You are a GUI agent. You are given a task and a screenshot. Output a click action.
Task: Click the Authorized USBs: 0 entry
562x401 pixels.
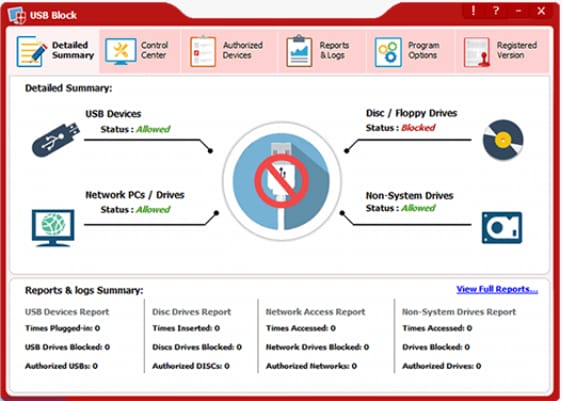[x=61, y=366]
